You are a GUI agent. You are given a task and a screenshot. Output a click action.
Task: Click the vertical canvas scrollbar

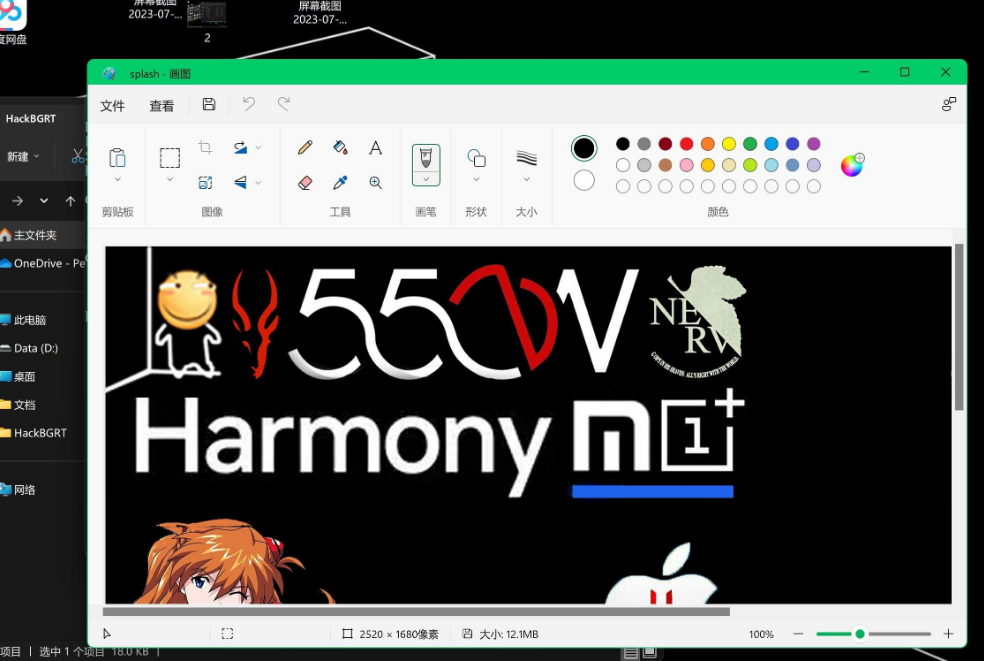click(959, 328)
